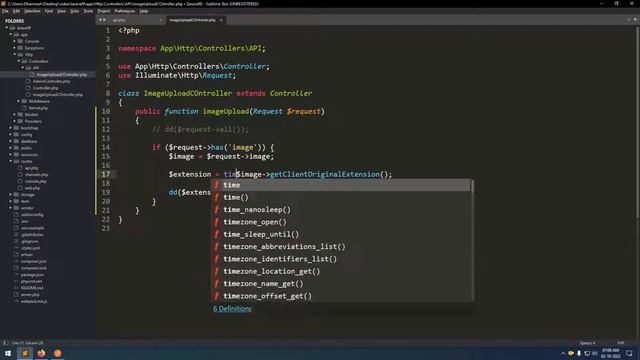
Task: Open .env.example in the sidebar
Action: [32, 228]
